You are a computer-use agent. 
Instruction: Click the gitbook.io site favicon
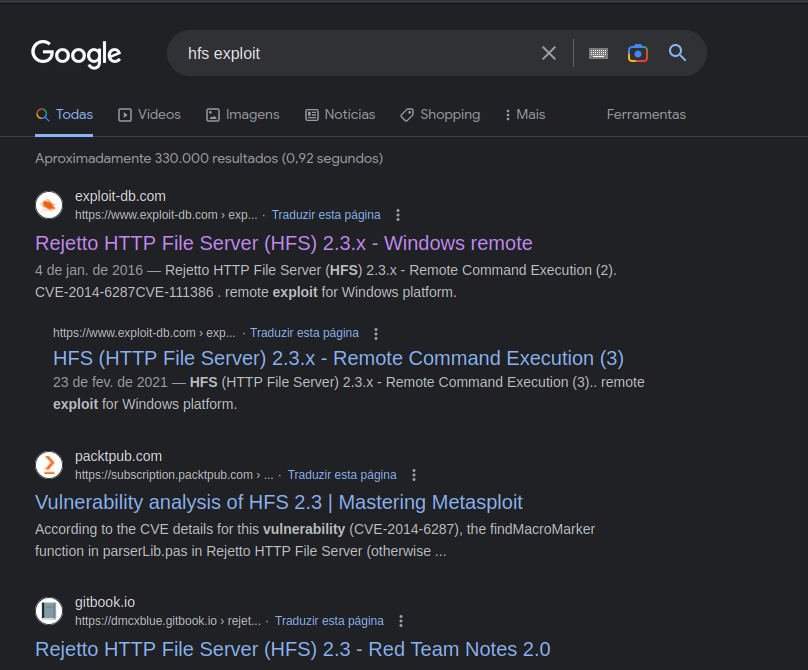click(x=49, y=611)
